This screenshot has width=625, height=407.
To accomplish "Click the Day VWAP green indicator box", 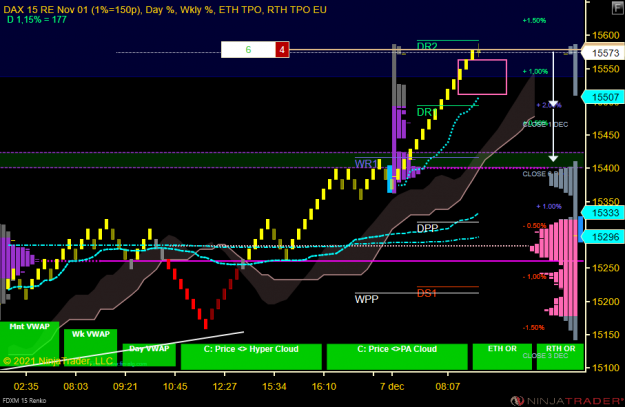I will [149, 355].
